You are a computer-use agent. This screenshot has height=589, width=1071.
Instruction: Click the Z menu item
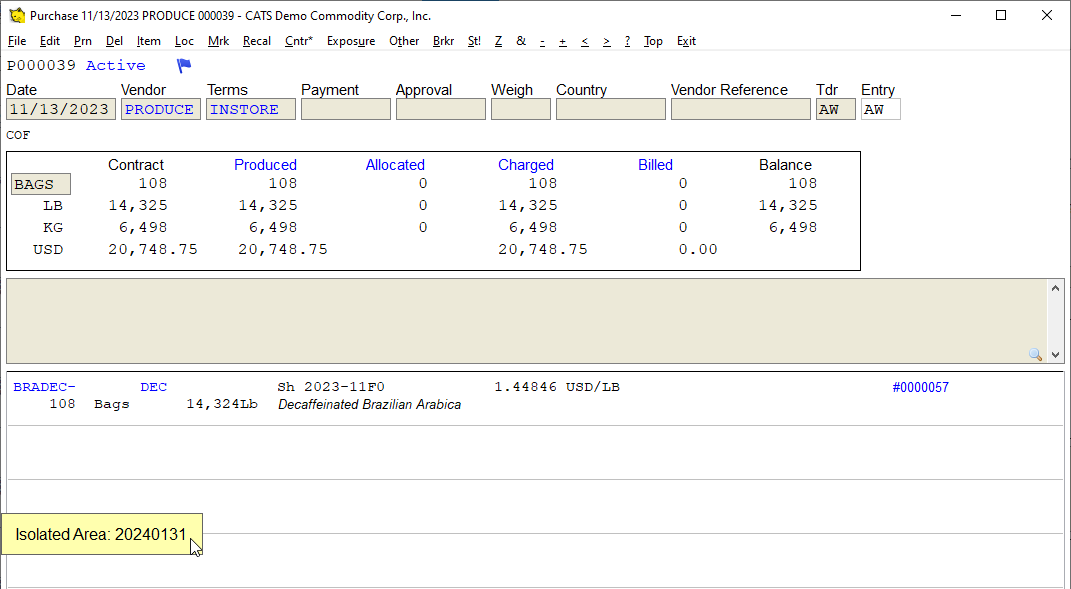(499, 41)
